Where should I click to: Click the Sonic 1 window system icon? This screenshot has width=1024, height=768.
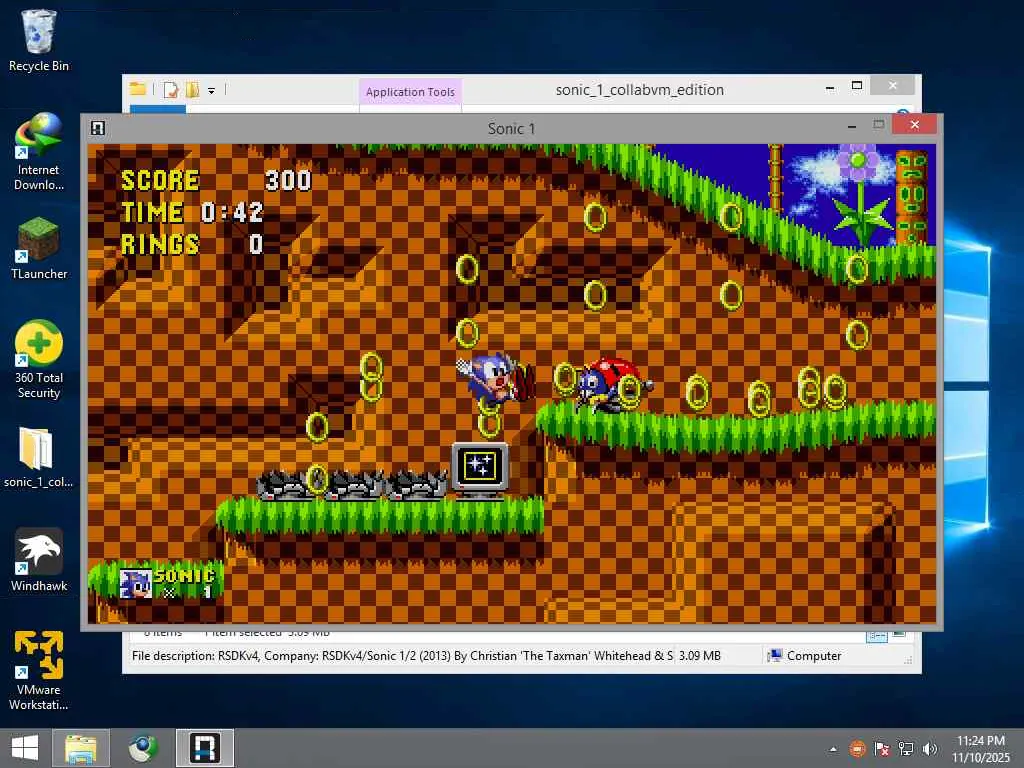coord(98,128)
